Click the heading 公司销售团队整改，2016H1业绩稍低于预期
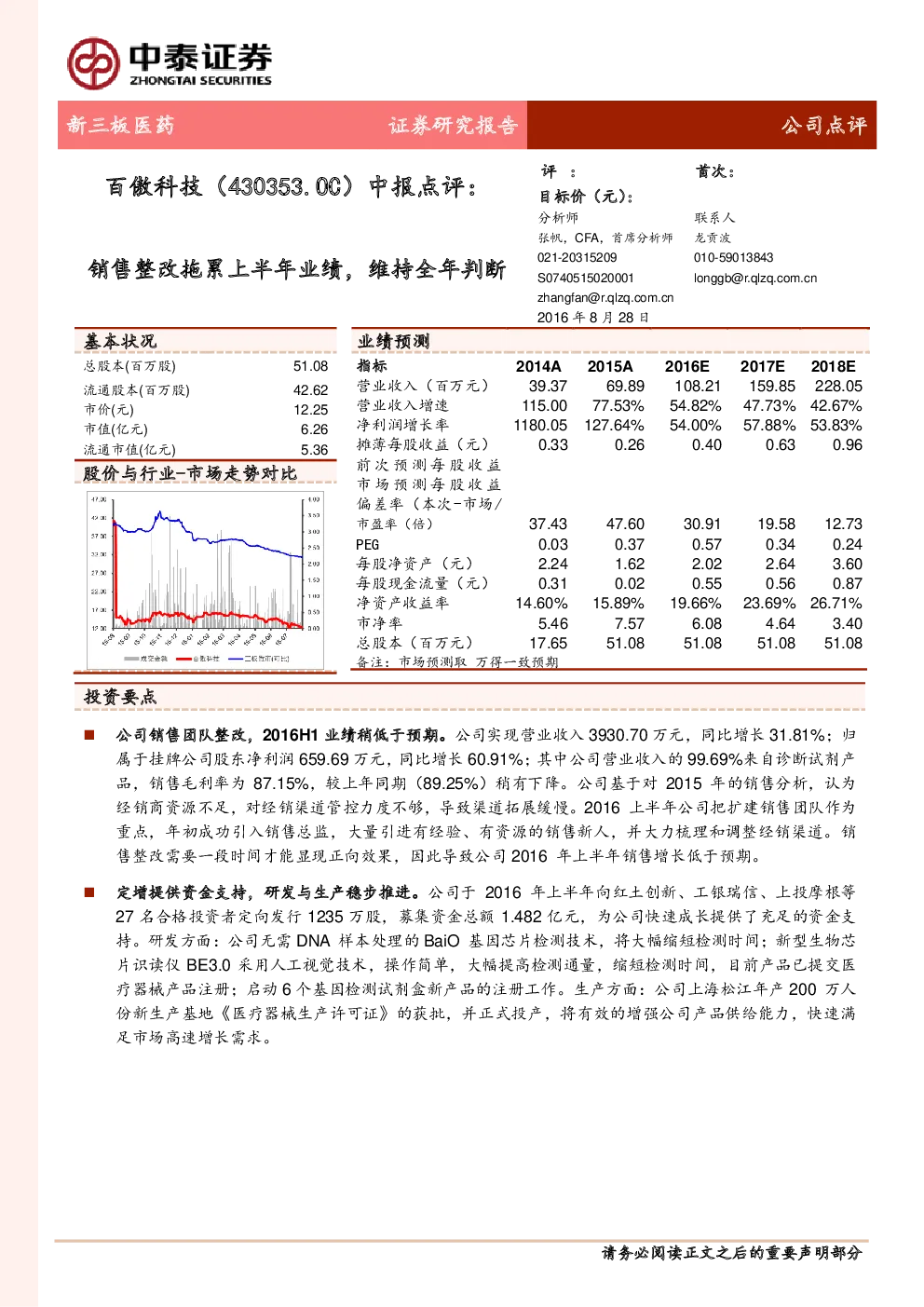This screenshot has height=1307, width=924. pos(282,736)
